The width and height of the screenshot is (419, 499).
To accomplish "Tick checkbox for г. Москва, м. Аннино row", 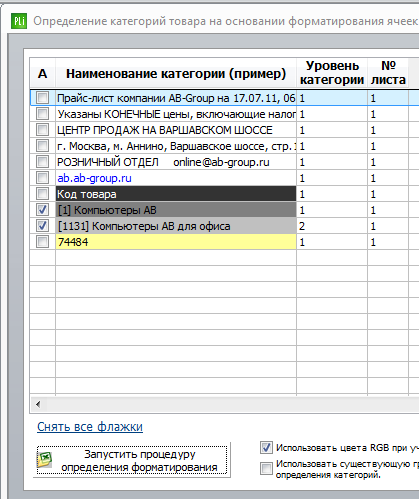I will pyautogui.click(x=42, y=146).
